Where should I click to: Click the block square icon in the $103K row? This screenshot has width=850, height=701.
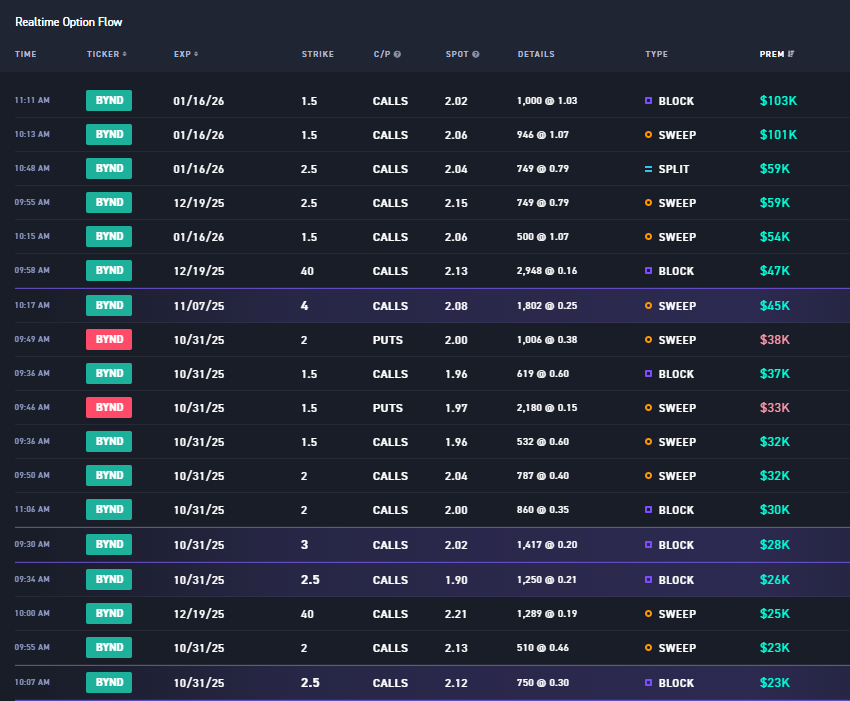[x=648, y=101]
